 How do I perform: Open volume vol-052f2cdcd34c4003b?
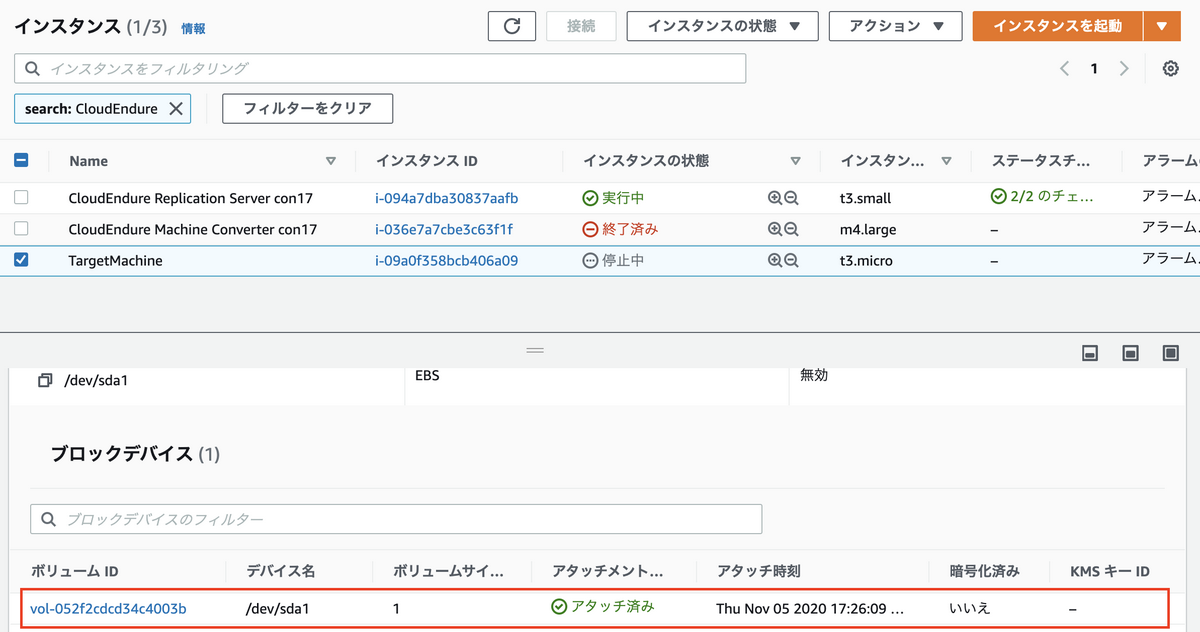pyautogui.click(x=108, y=608)
